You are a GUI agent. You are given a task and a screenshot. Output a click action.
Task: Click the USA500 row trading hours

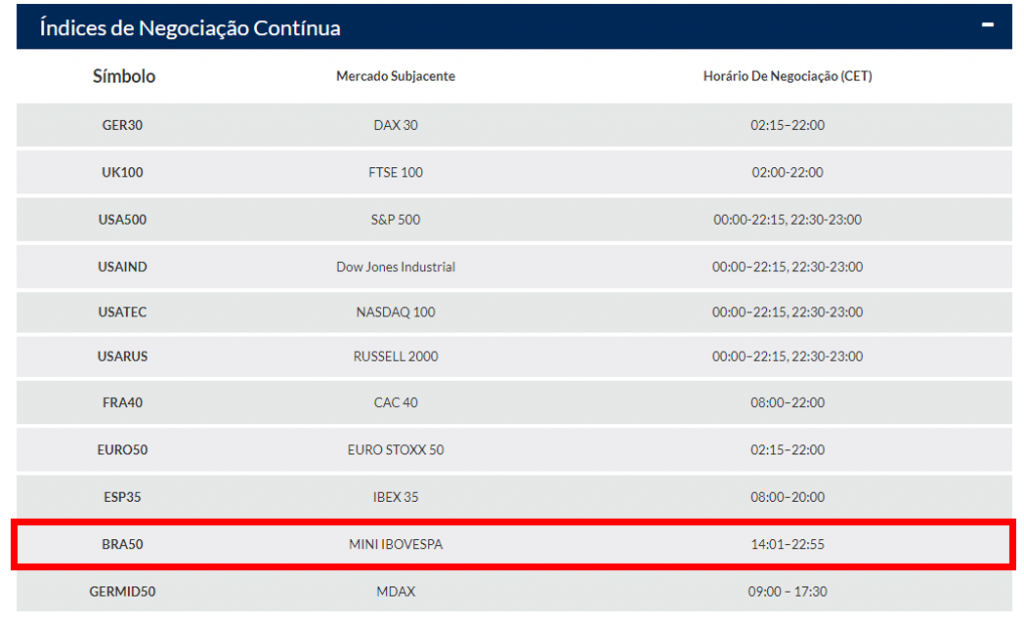click(788, 220)
